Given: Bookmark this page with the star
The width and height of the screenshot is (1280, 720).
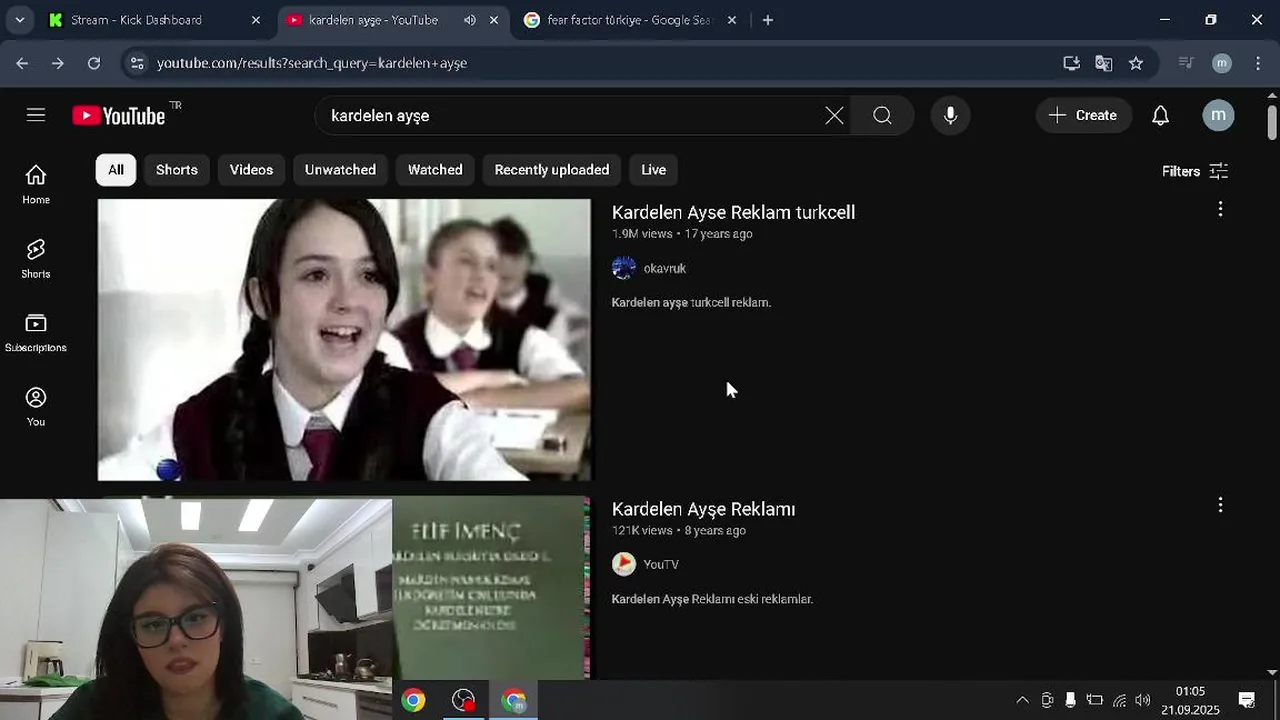Looking at the screenshot, I should 1136,63.
